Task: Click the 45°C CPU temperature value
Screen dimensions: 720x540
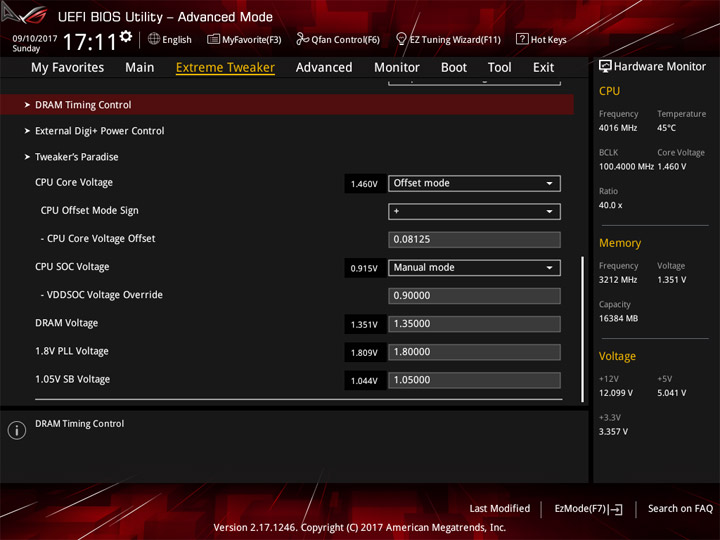Action: [666, 128]
